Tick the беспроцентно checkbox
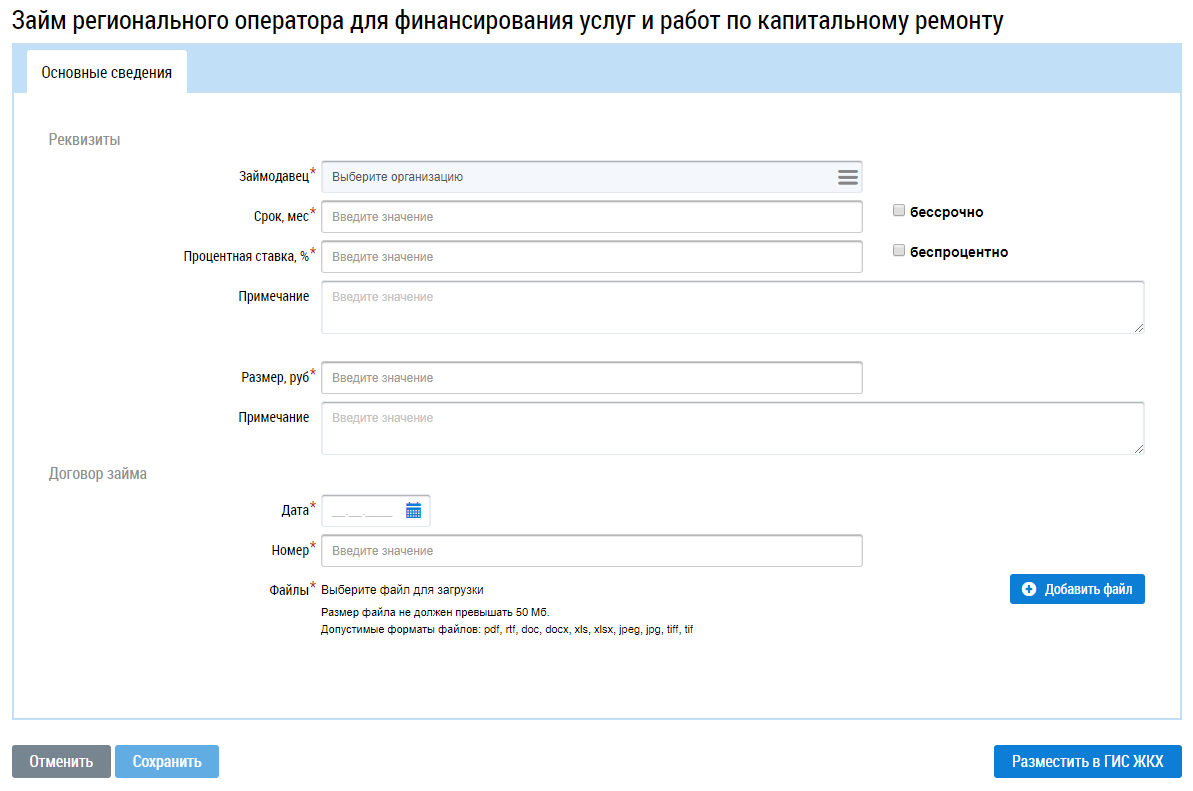Viewport: 1193px width, 791px height. tap(899, 251)
